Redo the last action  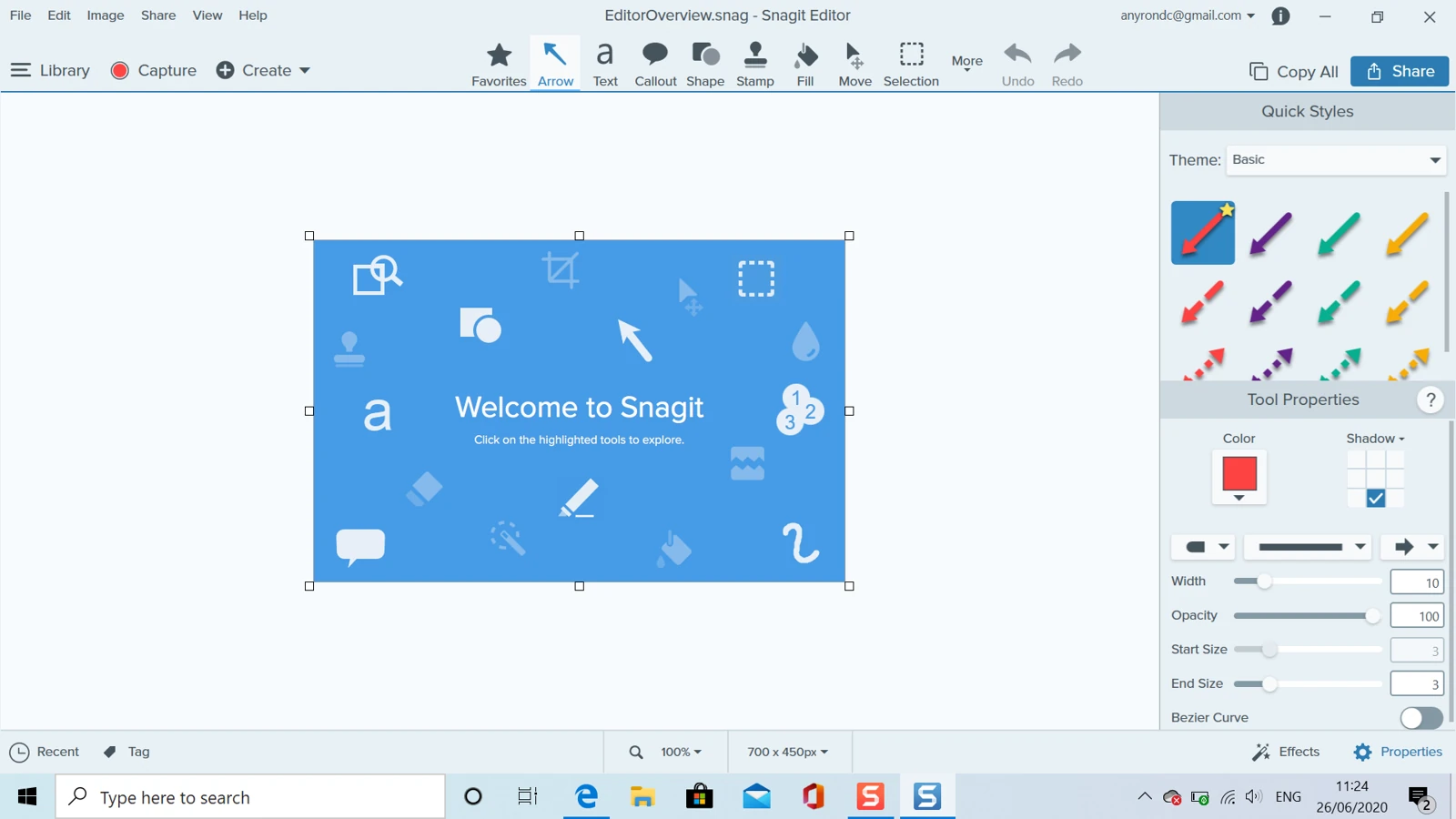pos(1067,65)
